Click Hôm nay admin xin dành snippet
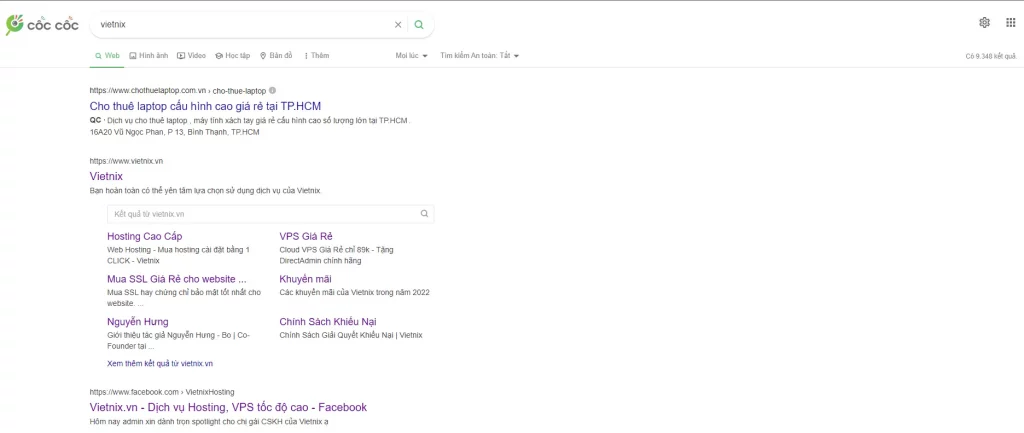 (x=209, y=422)
